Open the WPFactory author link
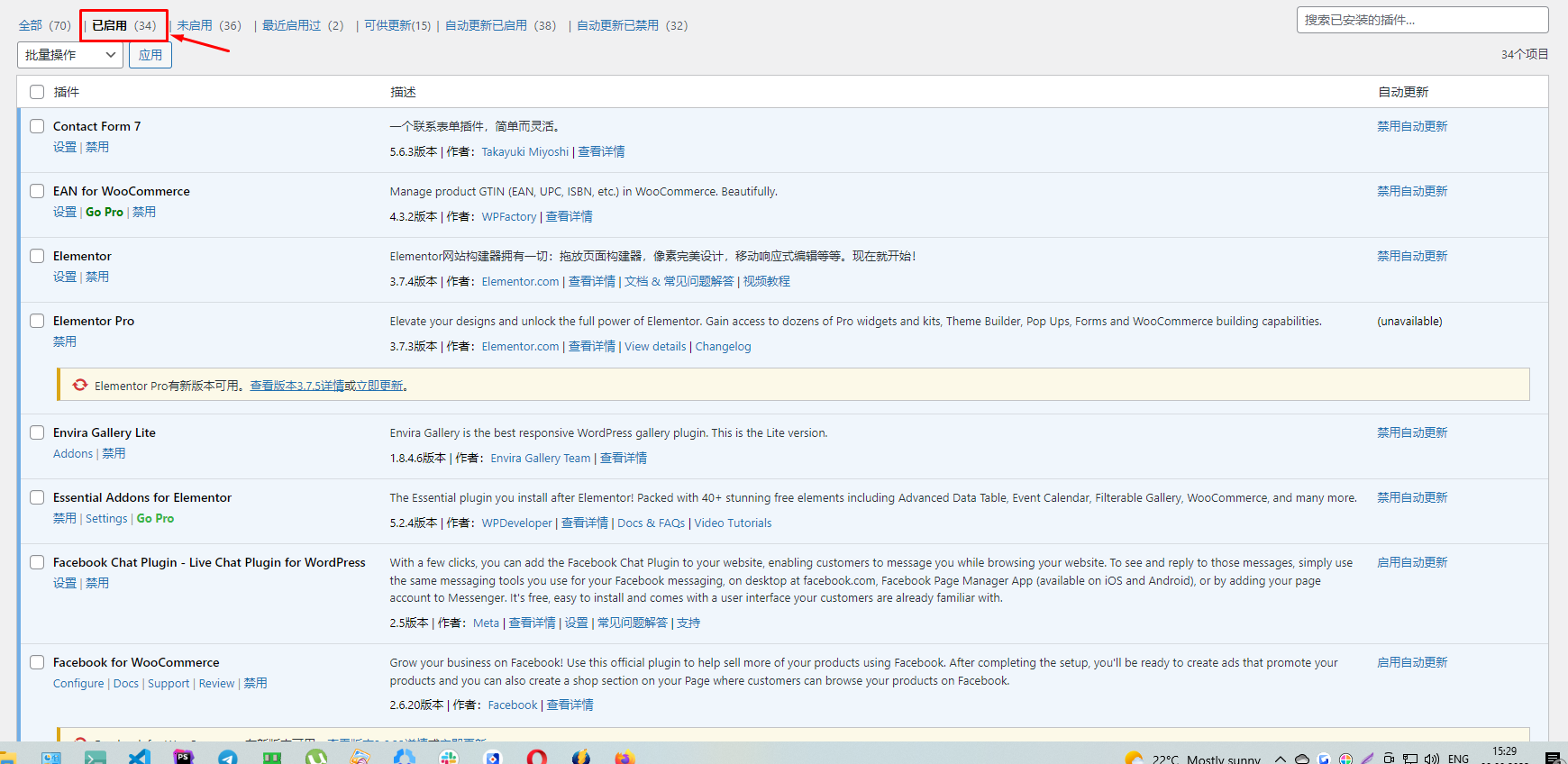The height and width of the screenshot is (764, 1568). (x=509, y=216)
